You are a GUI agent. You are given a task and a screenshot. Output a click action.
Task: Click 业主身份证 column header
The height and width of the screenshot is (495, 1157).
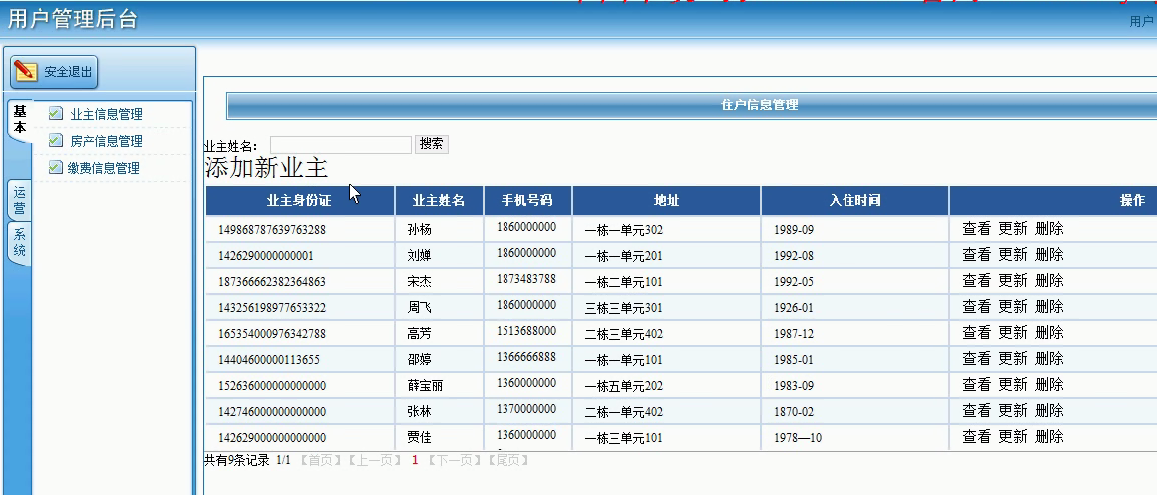[299, 201]
